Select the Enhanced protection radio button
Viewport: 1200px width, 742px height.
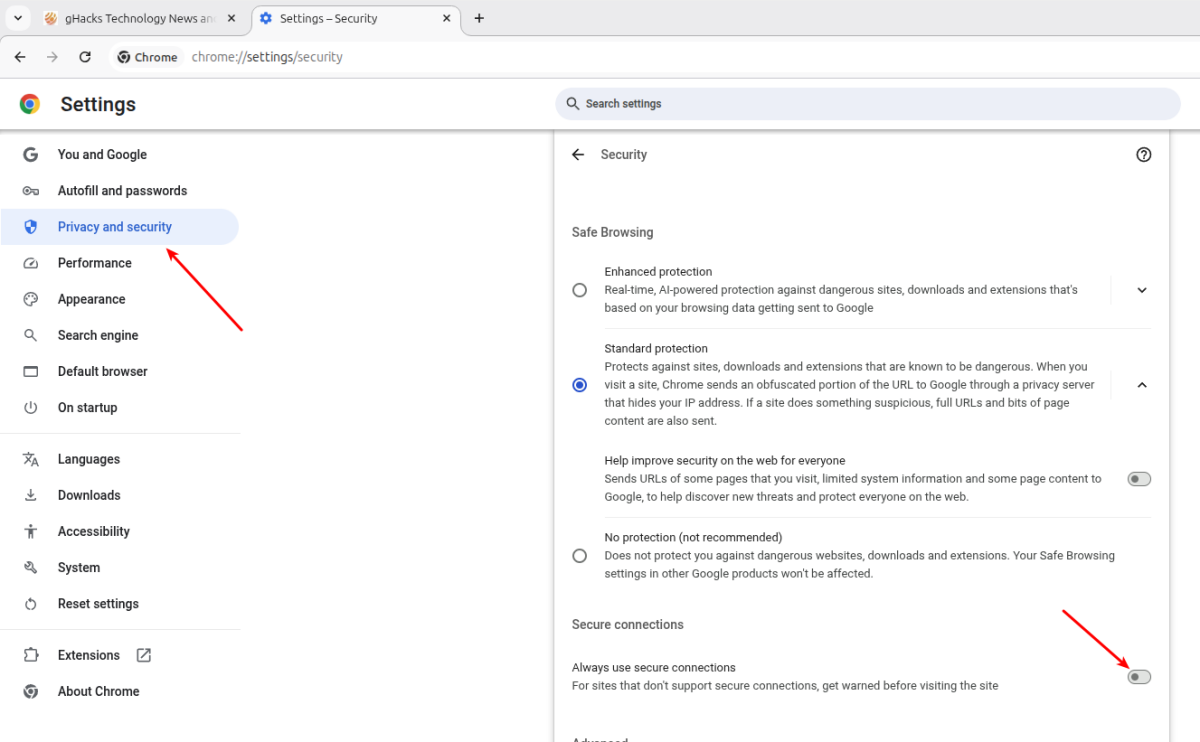pos(580,289)
